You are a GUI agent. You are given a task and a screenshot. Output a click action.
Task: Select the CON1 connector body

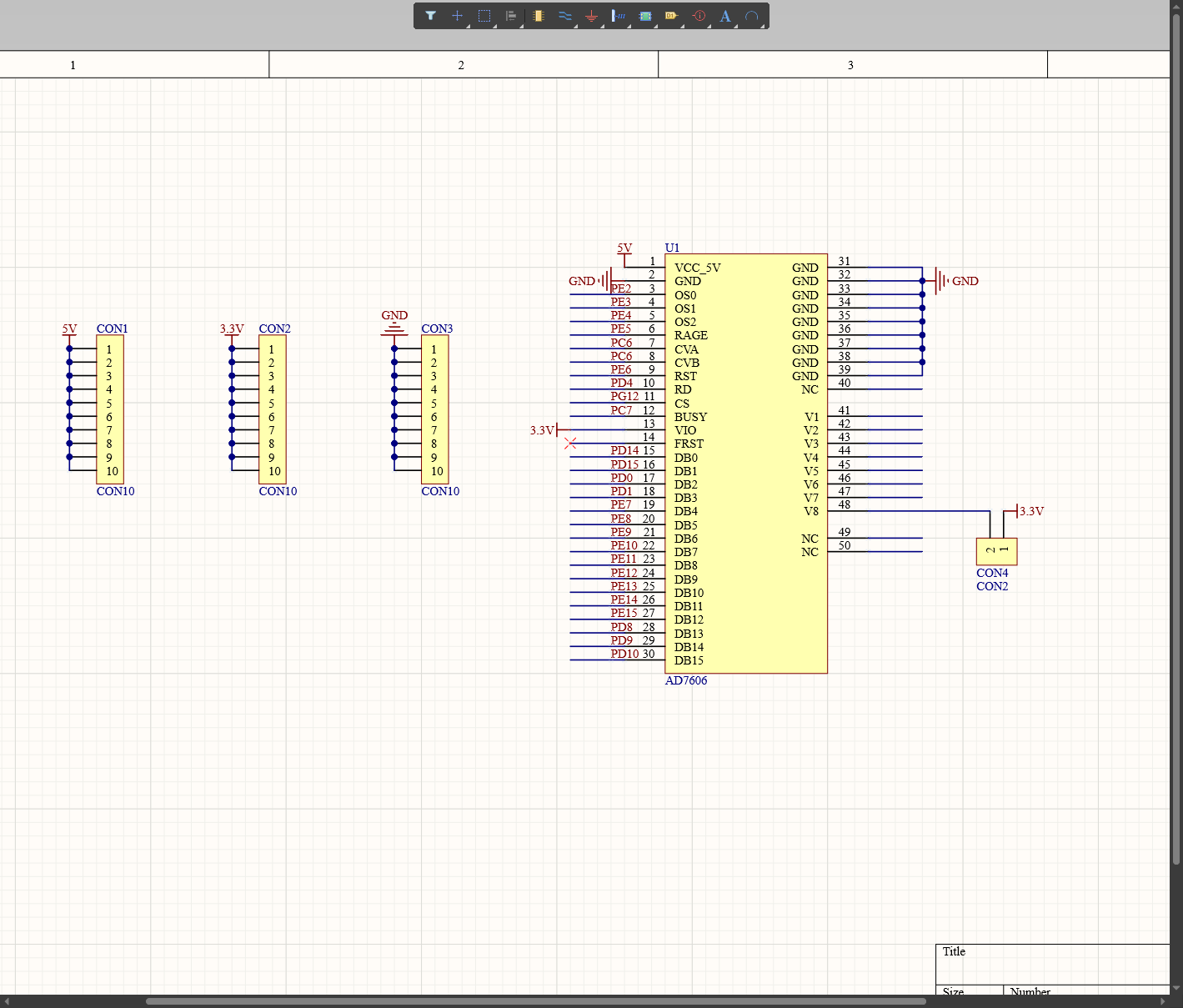[x=110, y=409]
